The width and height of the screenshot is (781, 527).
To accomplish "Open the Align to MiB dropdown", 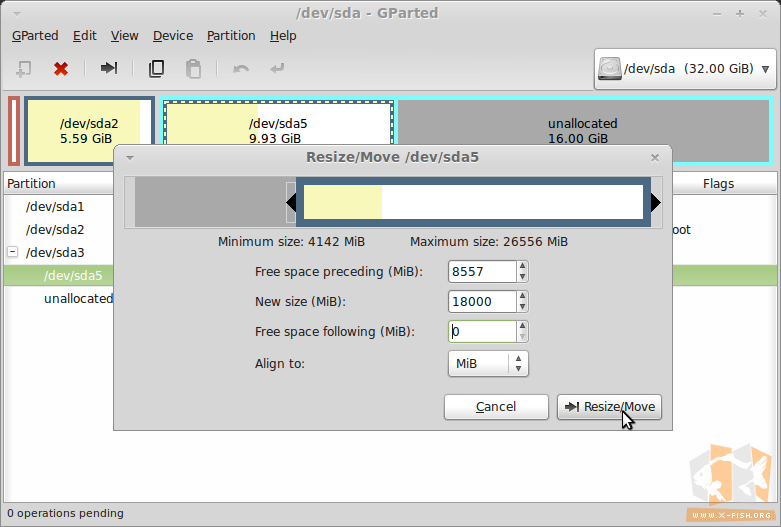I will 488,364.
